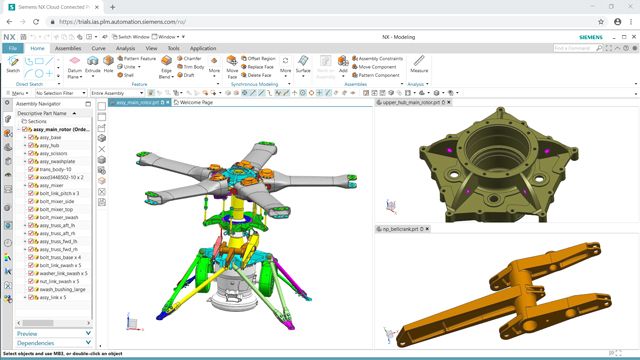Click the Delete Face command
640x360 pixels.
point(256,75)
